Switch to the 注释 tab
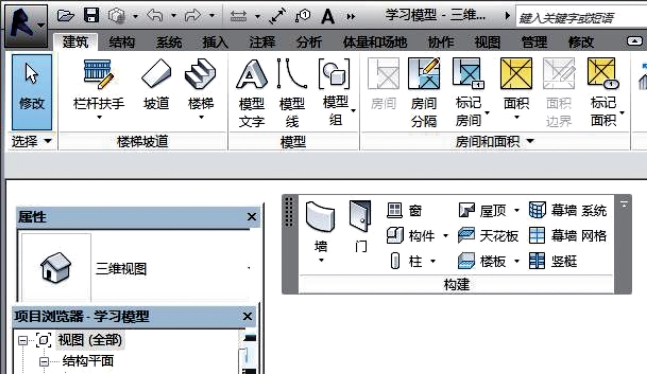This screenshot has height=374, width=647. pyautogui.click(x=262, y=42)
